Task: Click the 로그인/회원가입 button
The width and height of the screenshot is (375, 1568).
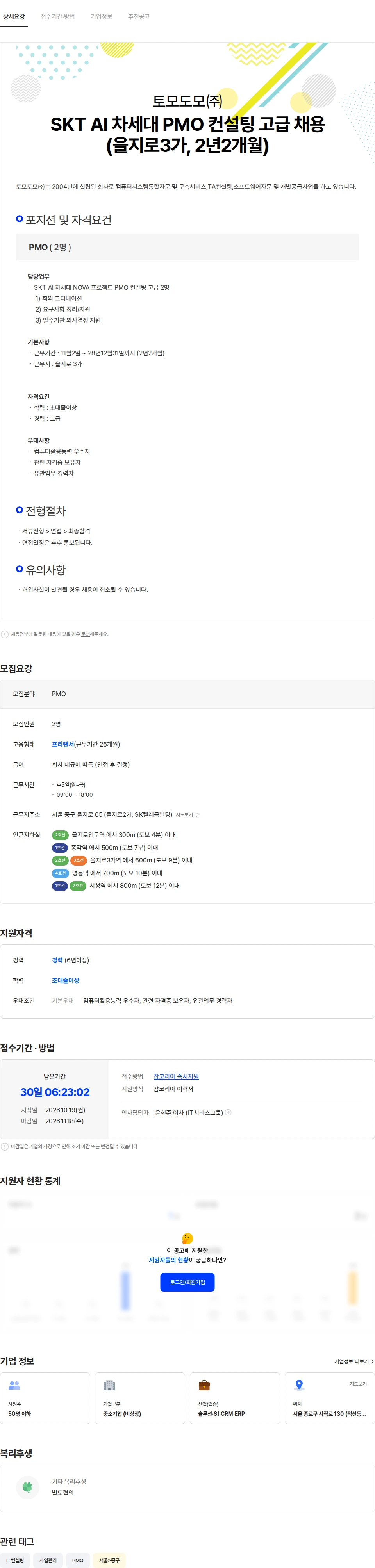Action: [187, 1283]
